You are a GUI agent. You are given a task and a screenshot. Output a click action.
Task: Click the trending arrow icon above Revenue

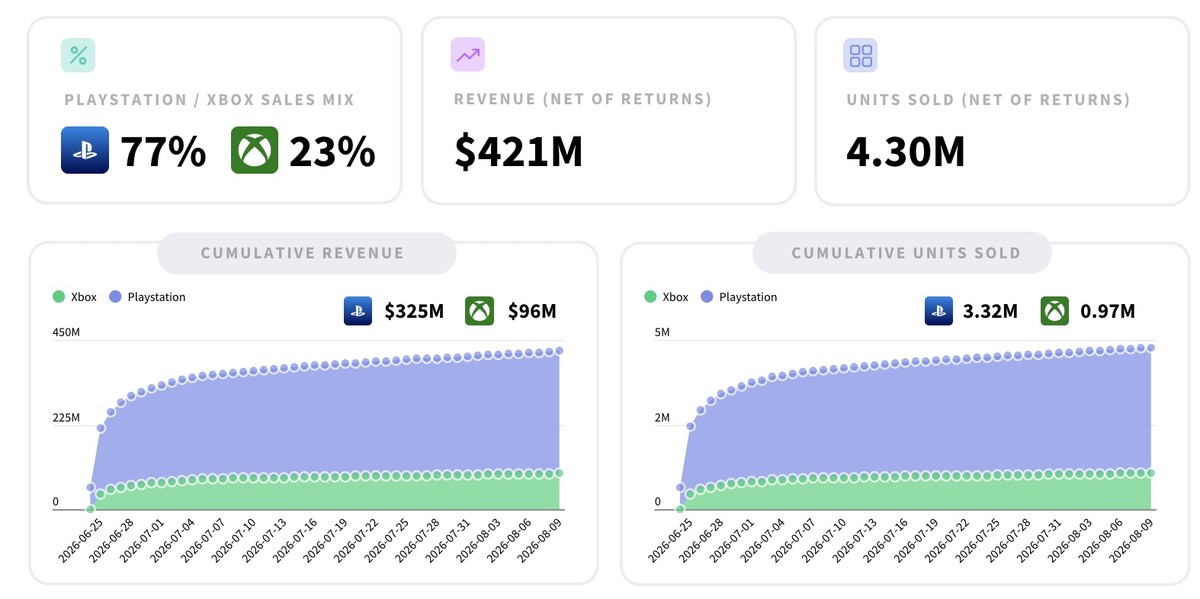point(467,55)
